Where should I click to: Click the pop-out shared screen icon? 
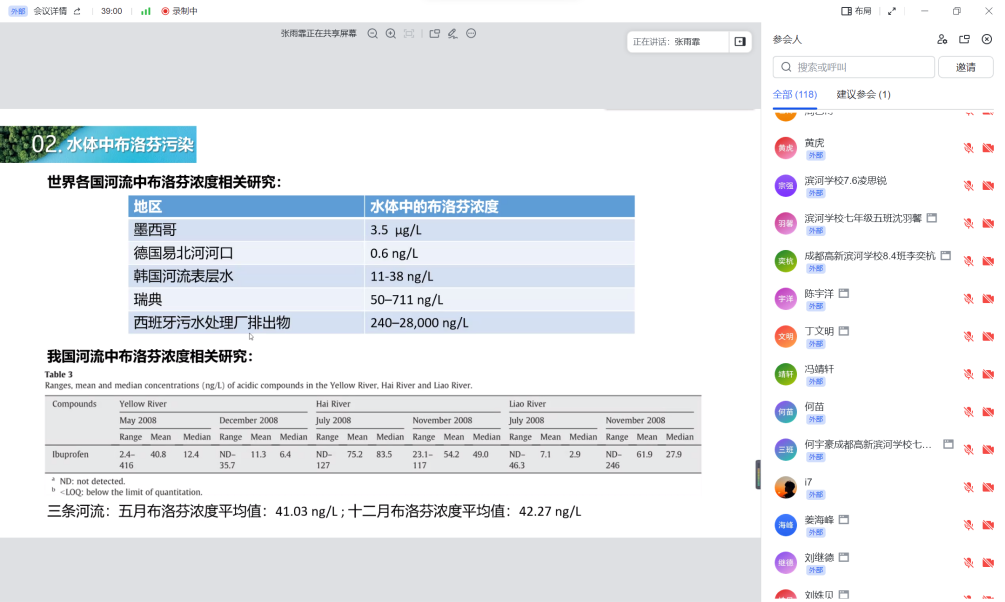click(x=433, y=33)
